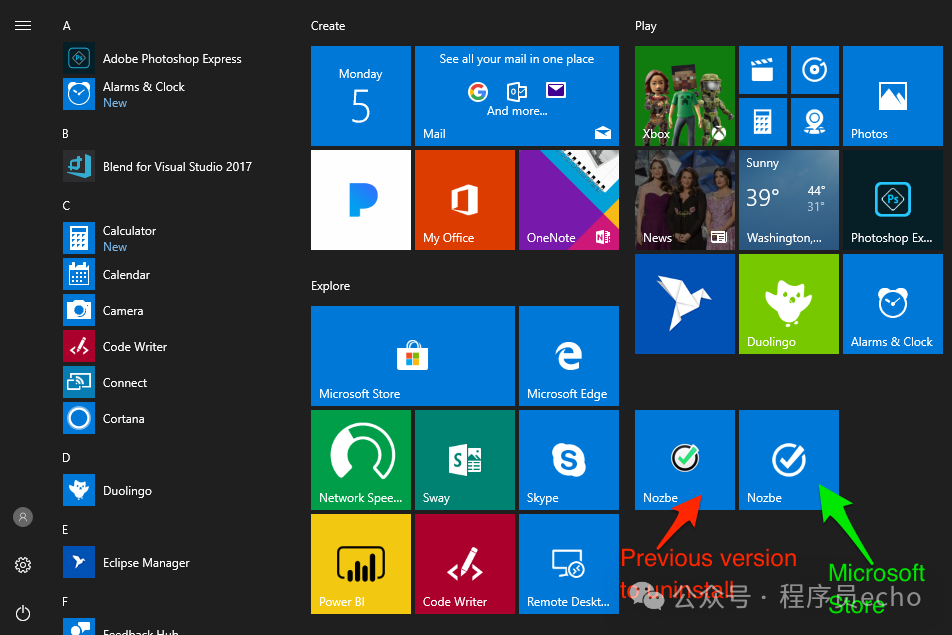
Task: Open the Groove Music small tile
Action: [x=814, y=70]
